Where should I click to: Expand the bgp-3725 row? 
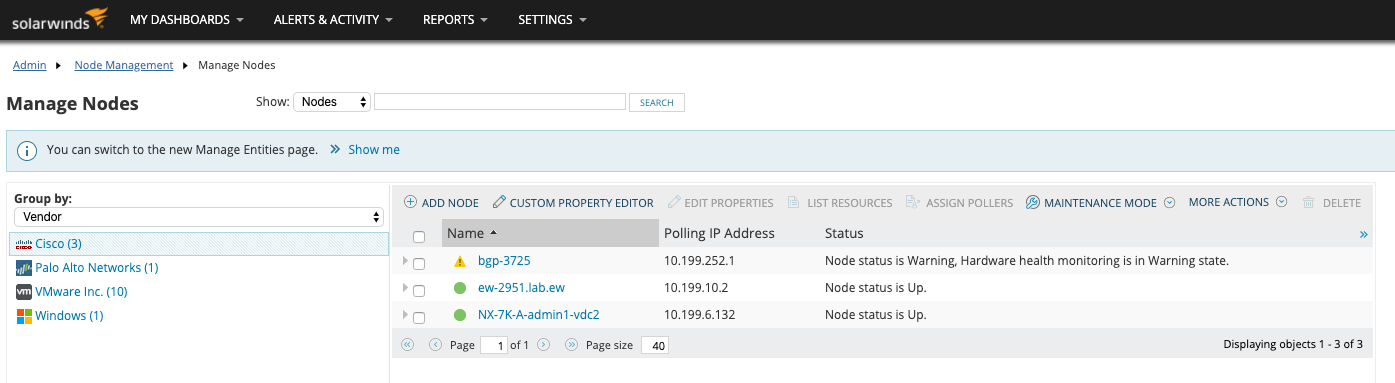tap(405, 261)
